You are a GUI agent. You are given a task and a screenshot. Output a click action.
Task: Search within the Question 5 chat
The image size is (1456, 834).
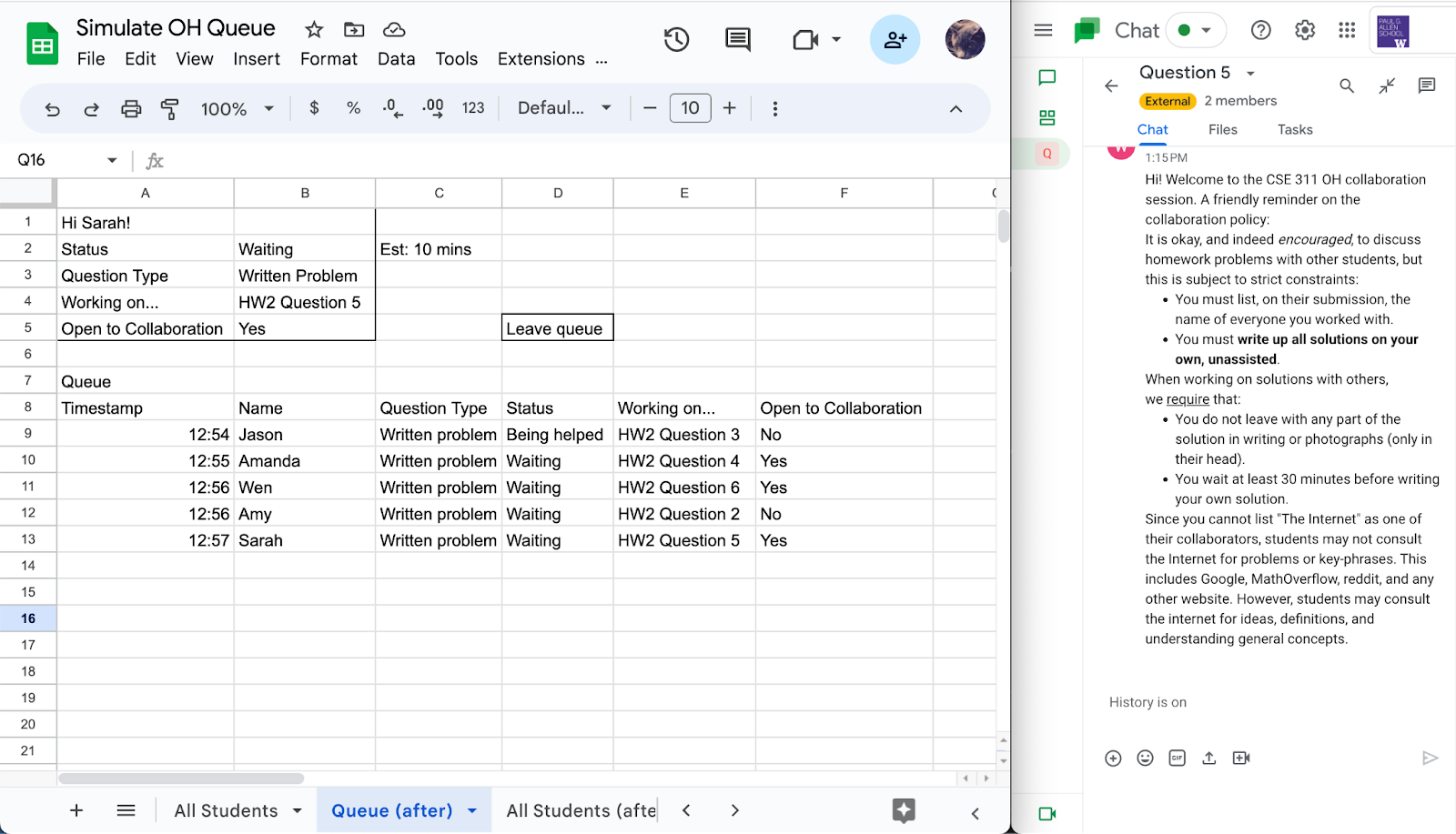[x=1347, y=85]
